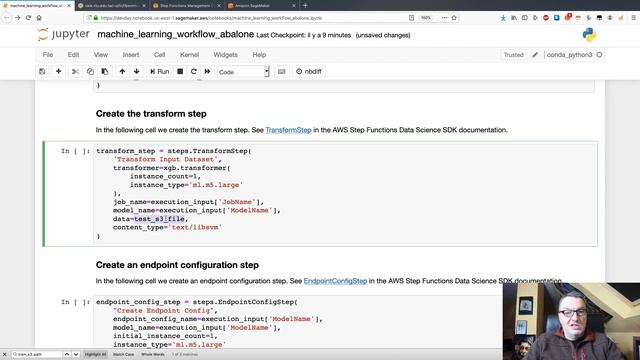Close the machine_learning_workflow browser tab
Screen dimensions: 640x360
tap(69, 6)
